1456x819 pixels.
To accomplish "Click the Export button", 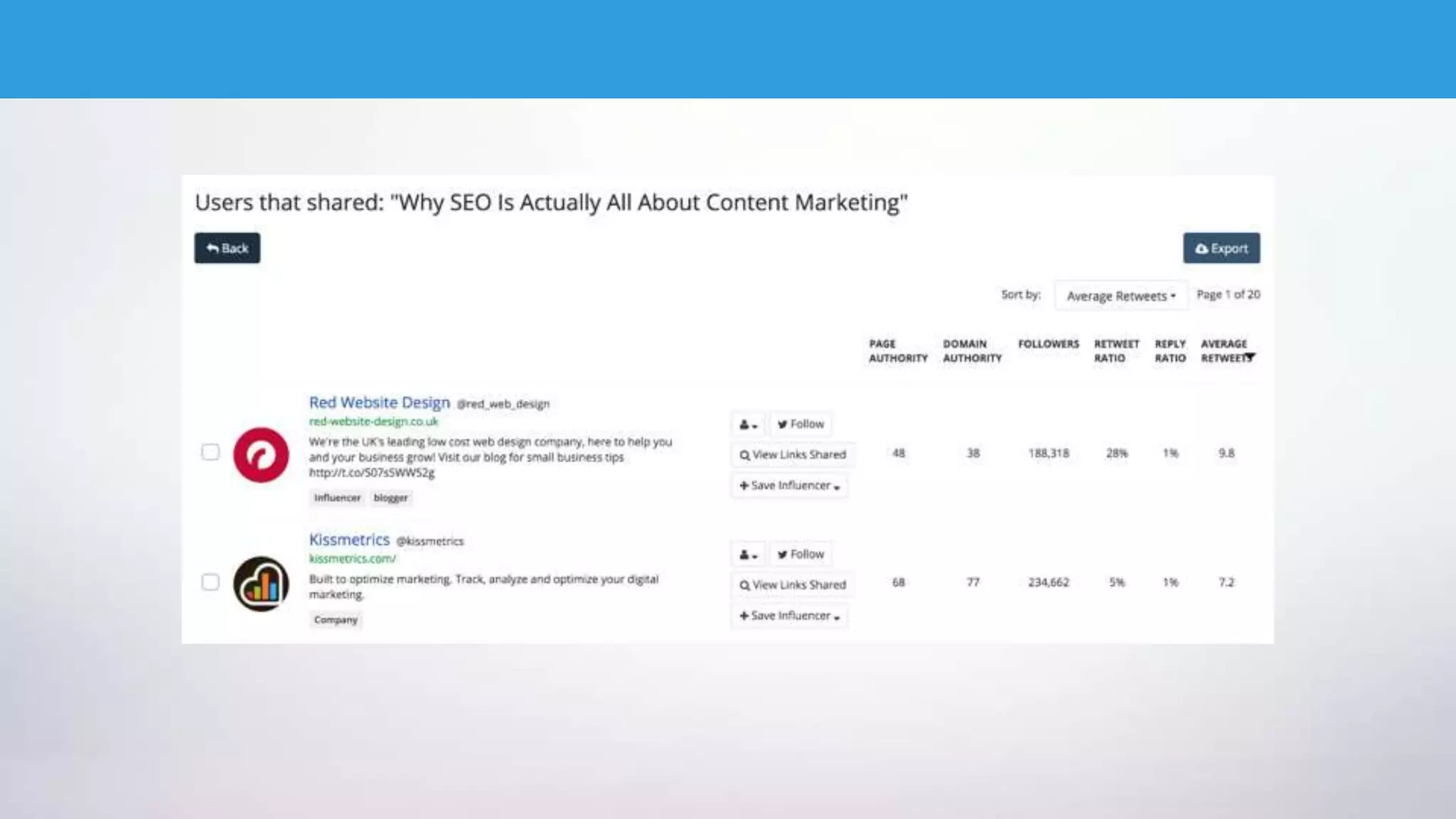I will point(1221,248).
